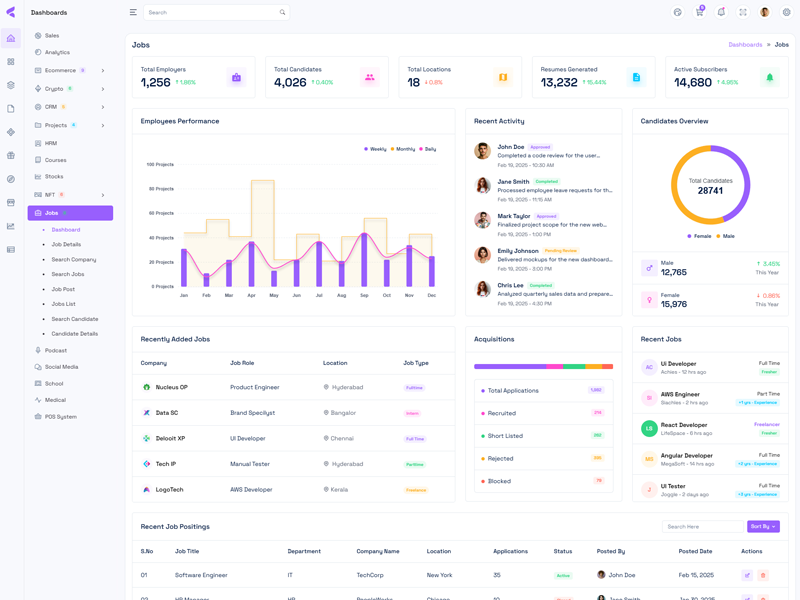This screenshot has width=800, height=600.
Task: Toggle Weekly series in chart legend
Action: [x=375, y=149]
